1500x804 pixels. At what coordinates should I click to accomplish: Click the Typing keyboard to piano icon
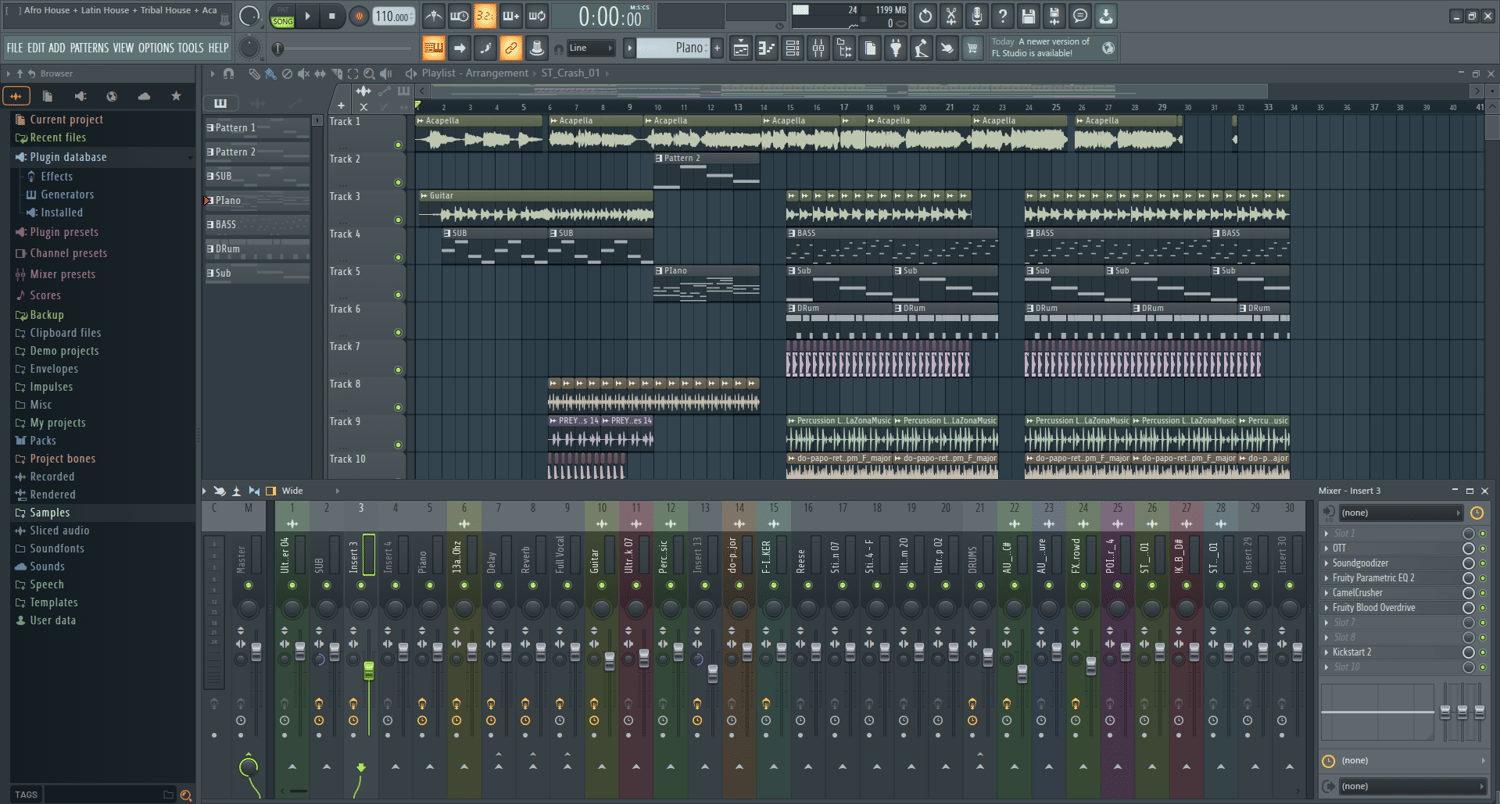[x=433, y=47]
